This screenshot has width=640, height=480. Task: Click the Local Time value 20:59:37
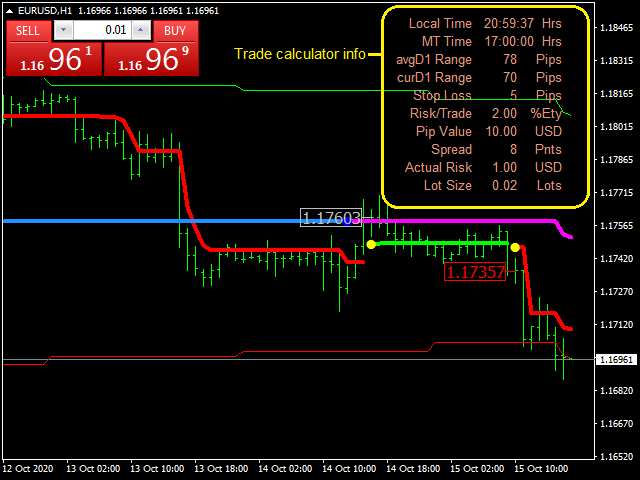pyautogui.click(x=509, y=24)
